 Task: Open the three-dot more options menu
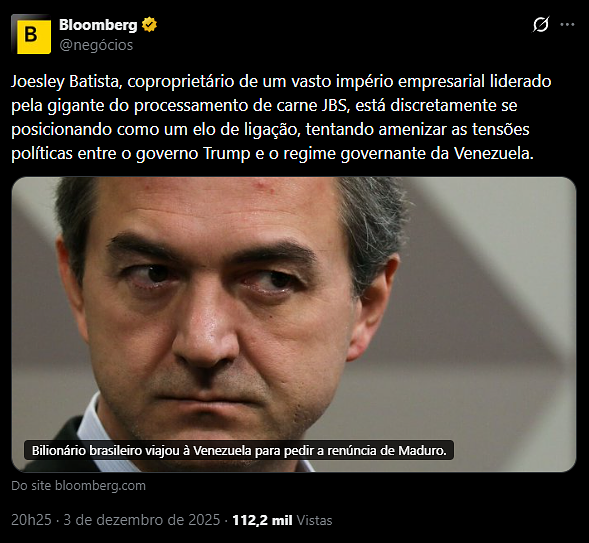[567, 25]
